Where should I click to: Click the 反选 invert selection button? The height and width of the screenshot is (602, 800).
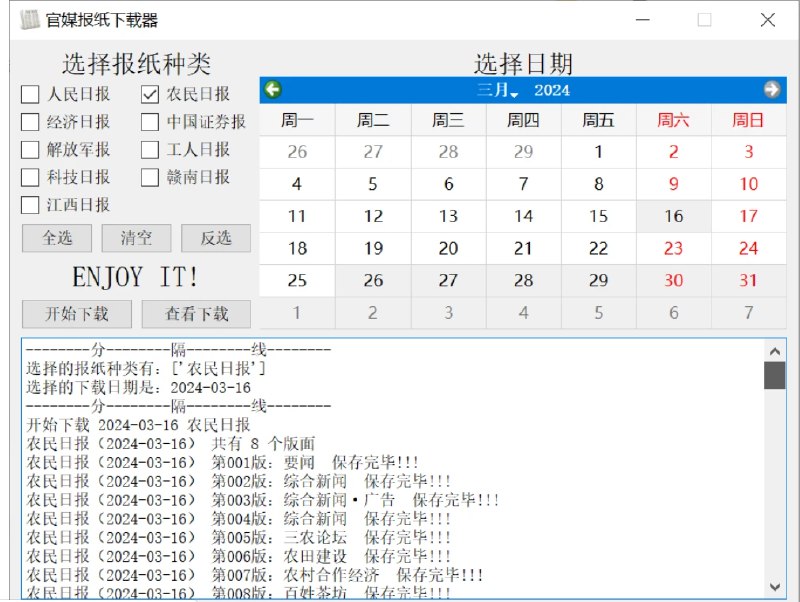pos(218,238)
